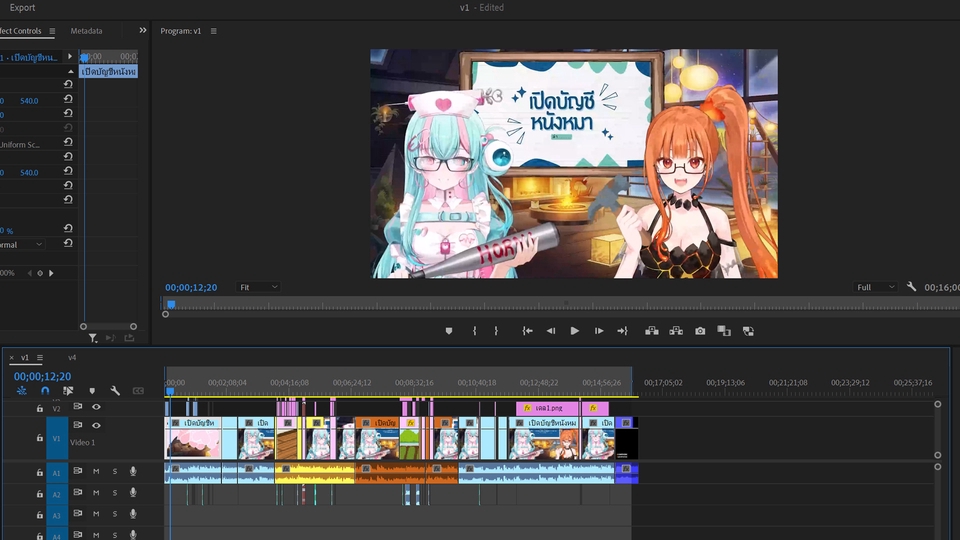This screenshot has height=540, width=960.
Task: Open the Effect Controls panel menu
Action: [x=52, y=31]
